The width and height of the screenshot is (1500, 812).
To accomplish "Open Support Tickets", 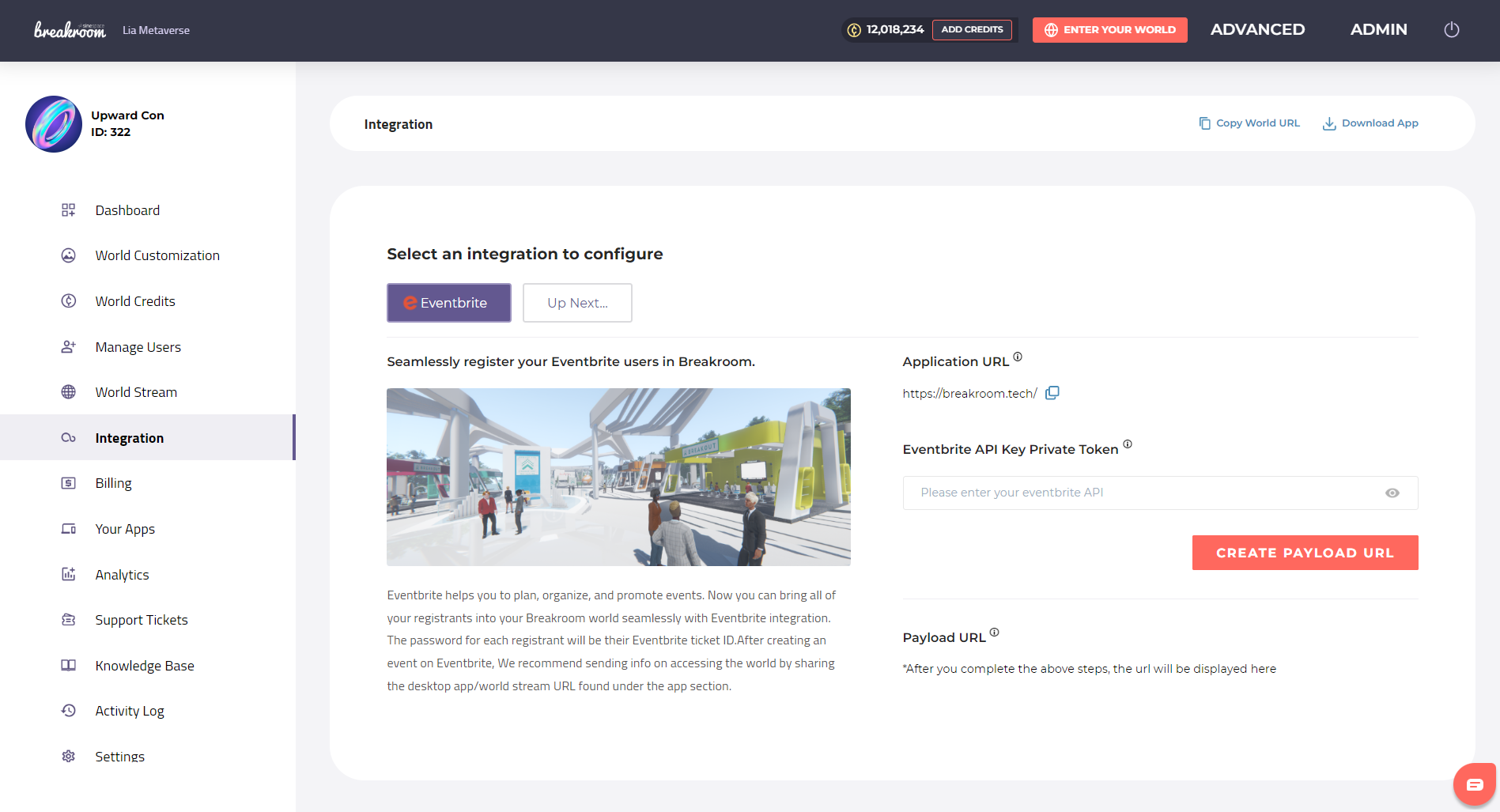I will pos(142,620).
